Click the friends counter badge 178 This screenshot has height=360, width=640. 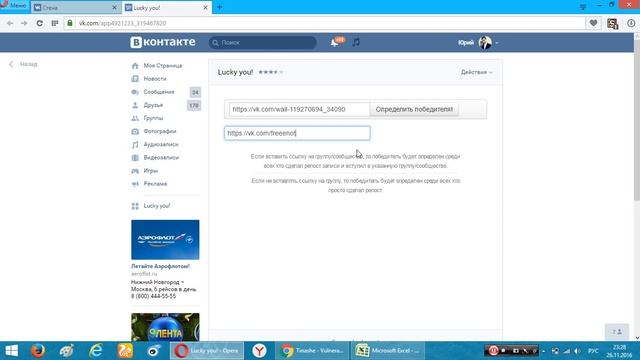pyautogui.click(x=194, y=105)
